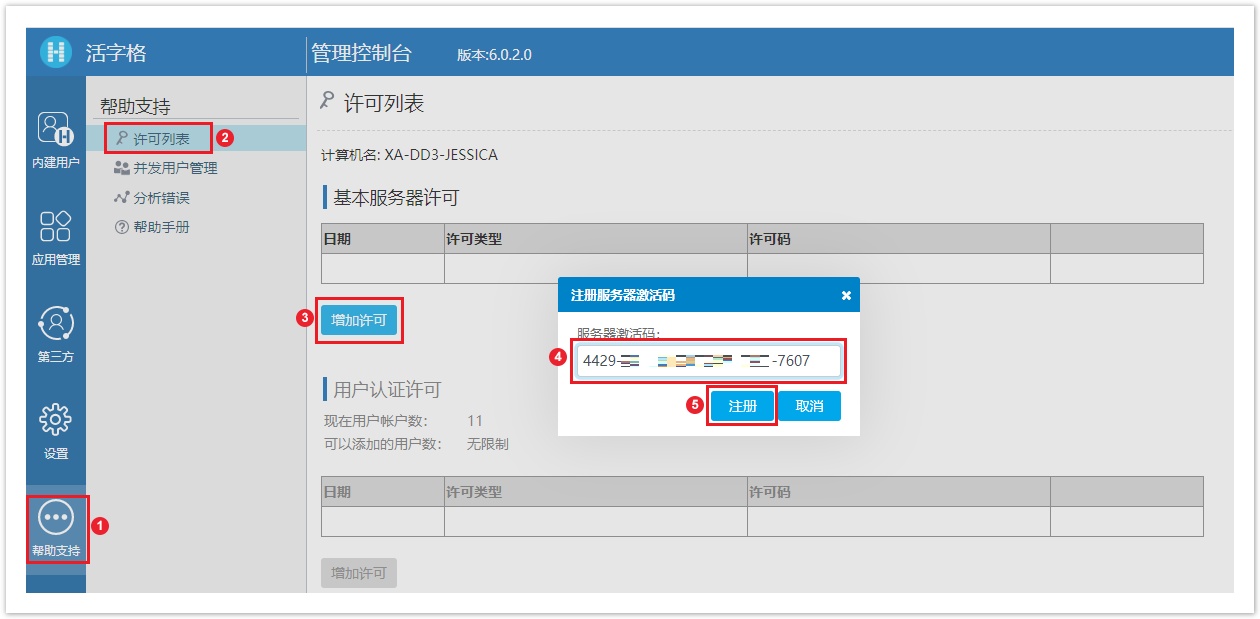Click the 注册服务器激活码 dialog title
1260x619 pixels.
[x=622, y=295]
